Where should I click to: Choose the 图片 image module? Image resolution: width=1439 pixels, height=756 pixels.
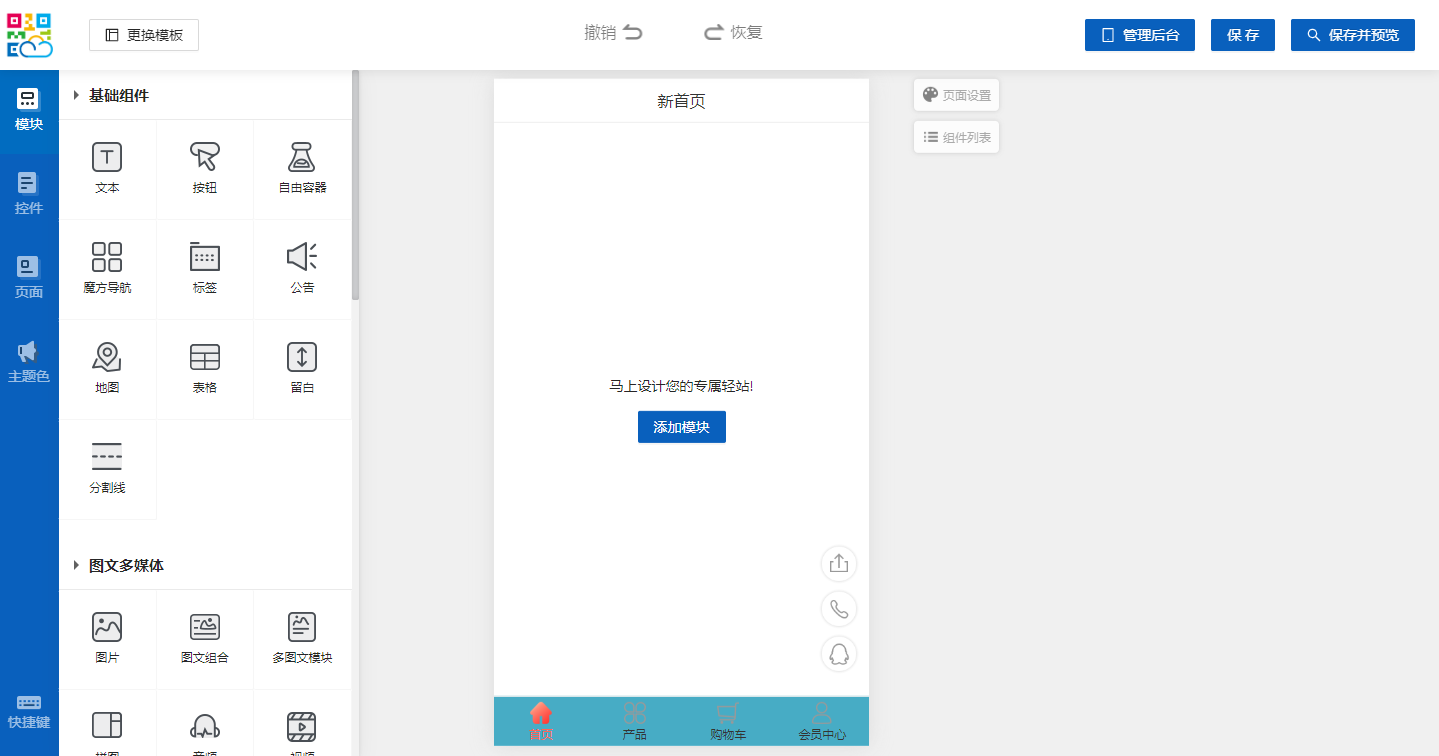[x=107, y=628]
